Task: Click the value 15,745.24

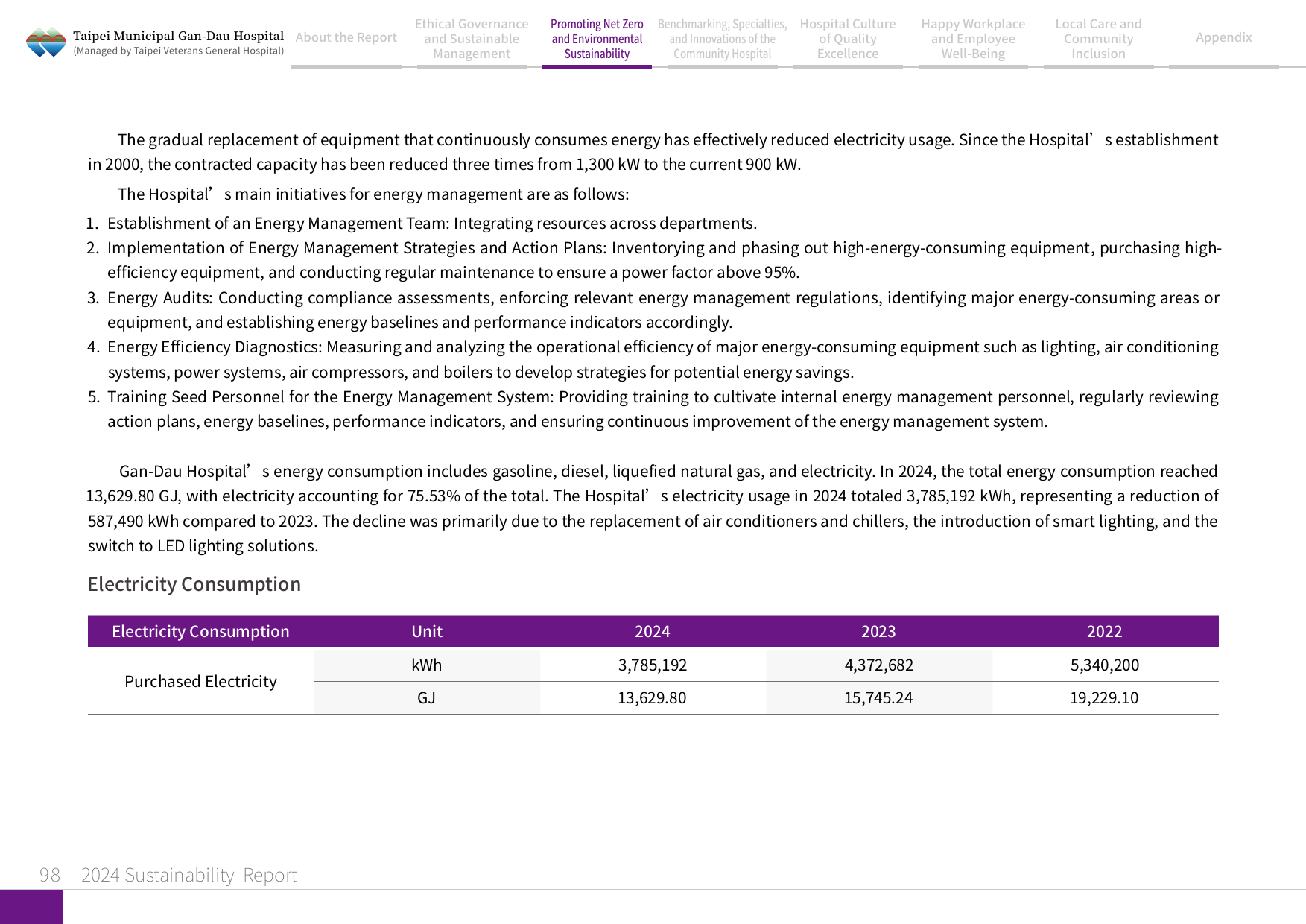Action: coord(878,697)
